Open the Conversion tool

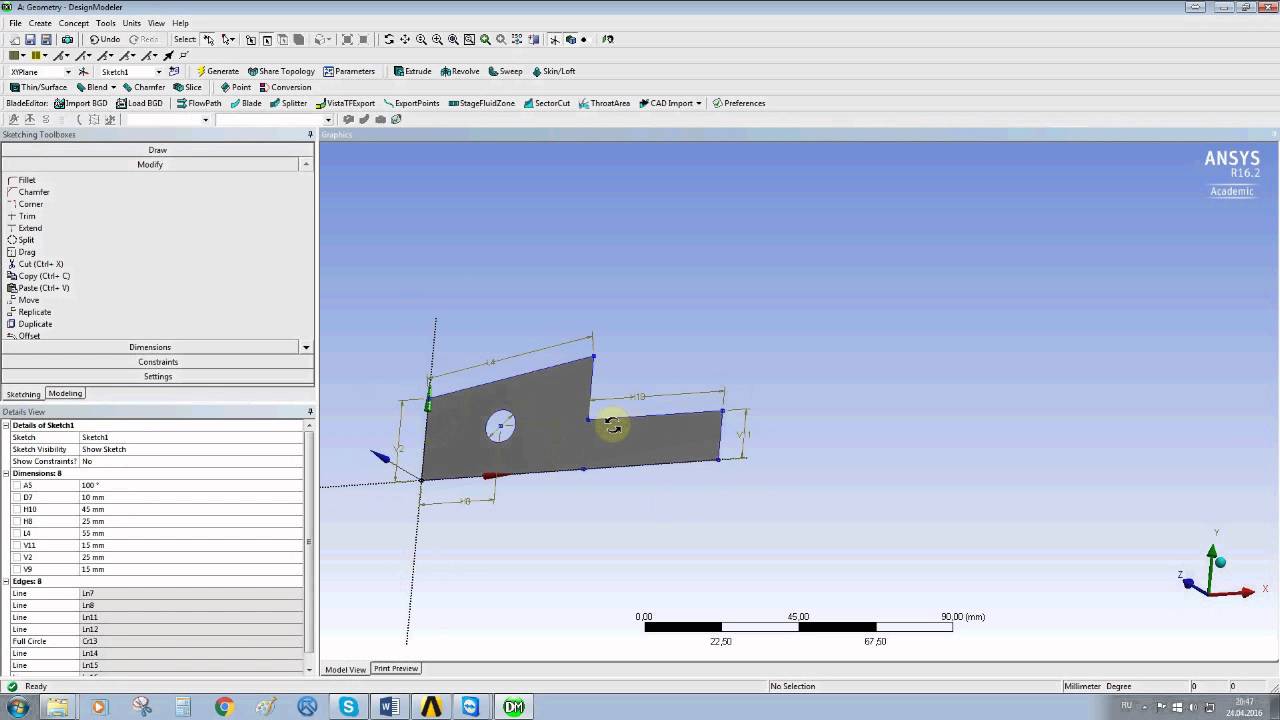[285, 87]
